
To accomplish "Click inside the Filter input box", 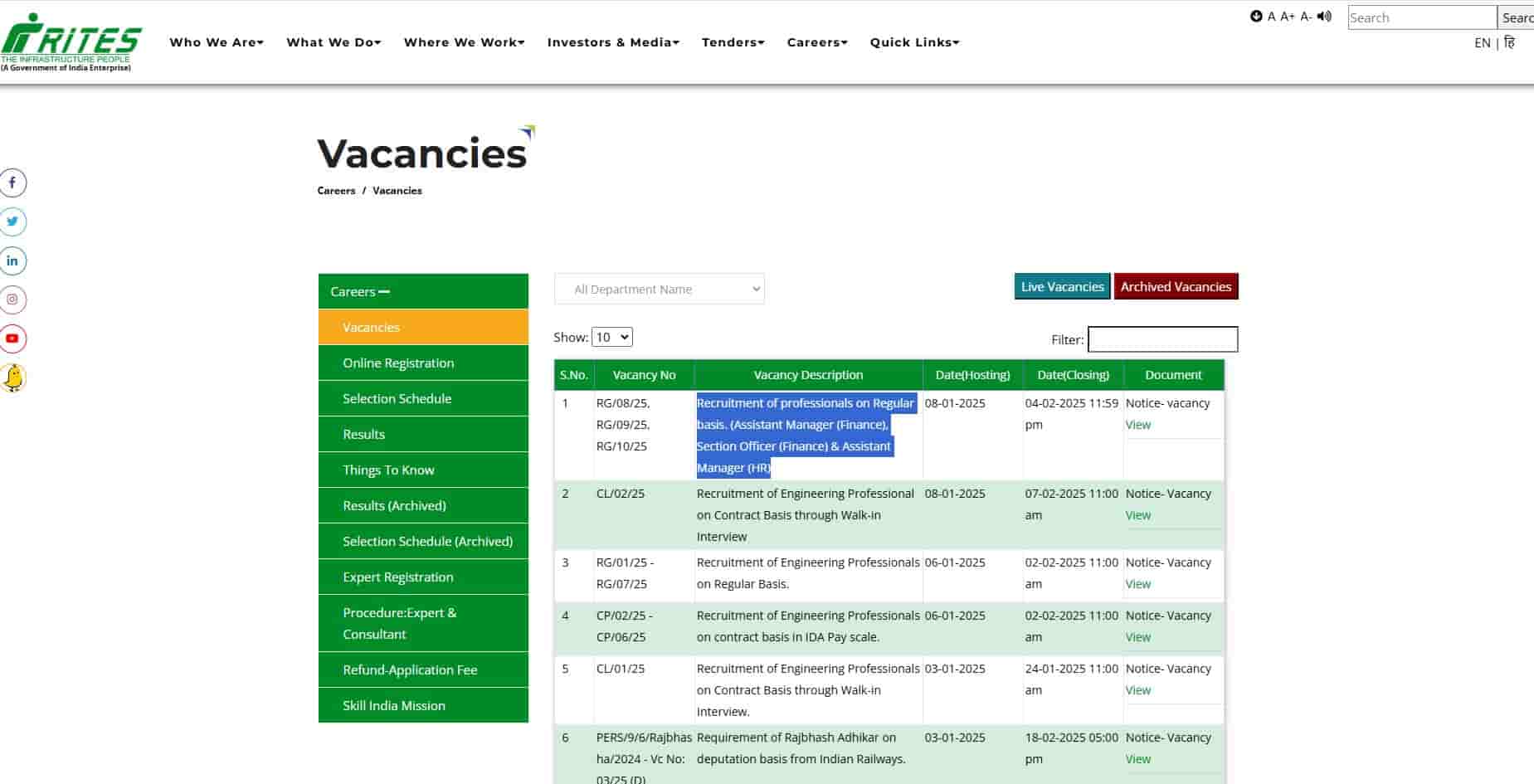I will (1161, 339).
